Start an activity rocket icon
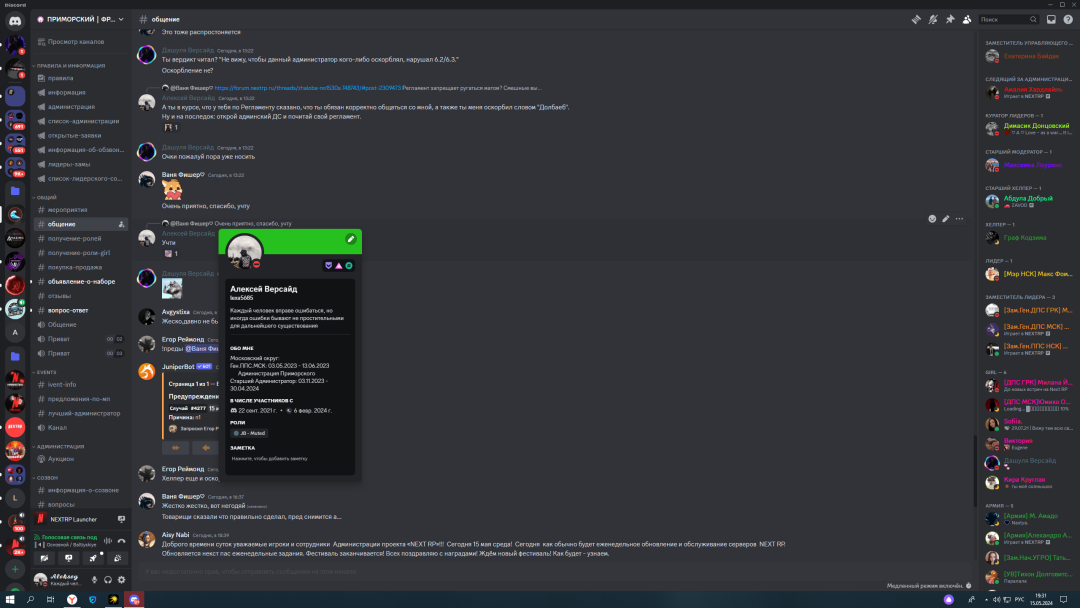This screenshot has width=1080, height=608. pyautogui.click(x=93, y=558)
